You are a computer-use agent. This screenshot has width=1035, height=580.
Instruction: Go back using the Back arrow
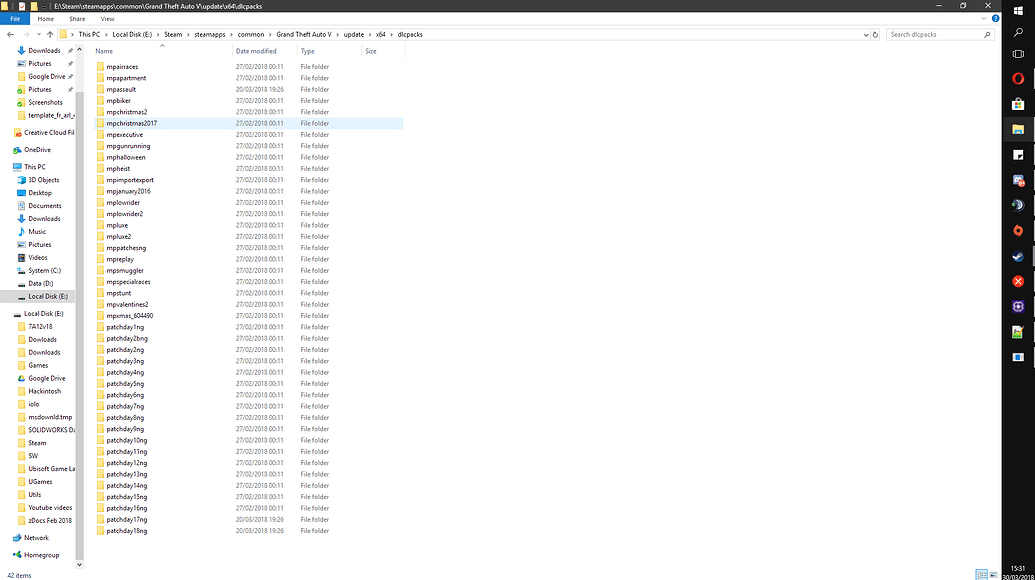(10, 33)
